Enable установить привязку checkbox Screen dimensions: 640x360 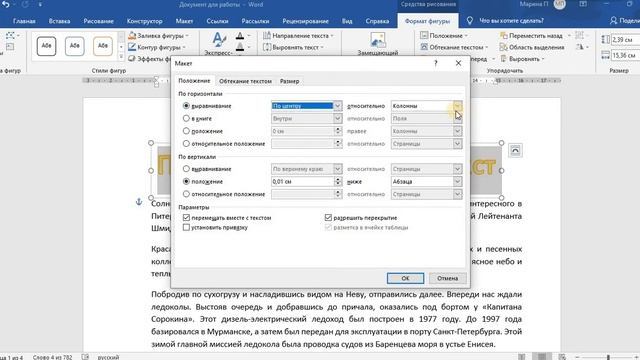click(x=187, y=227)
